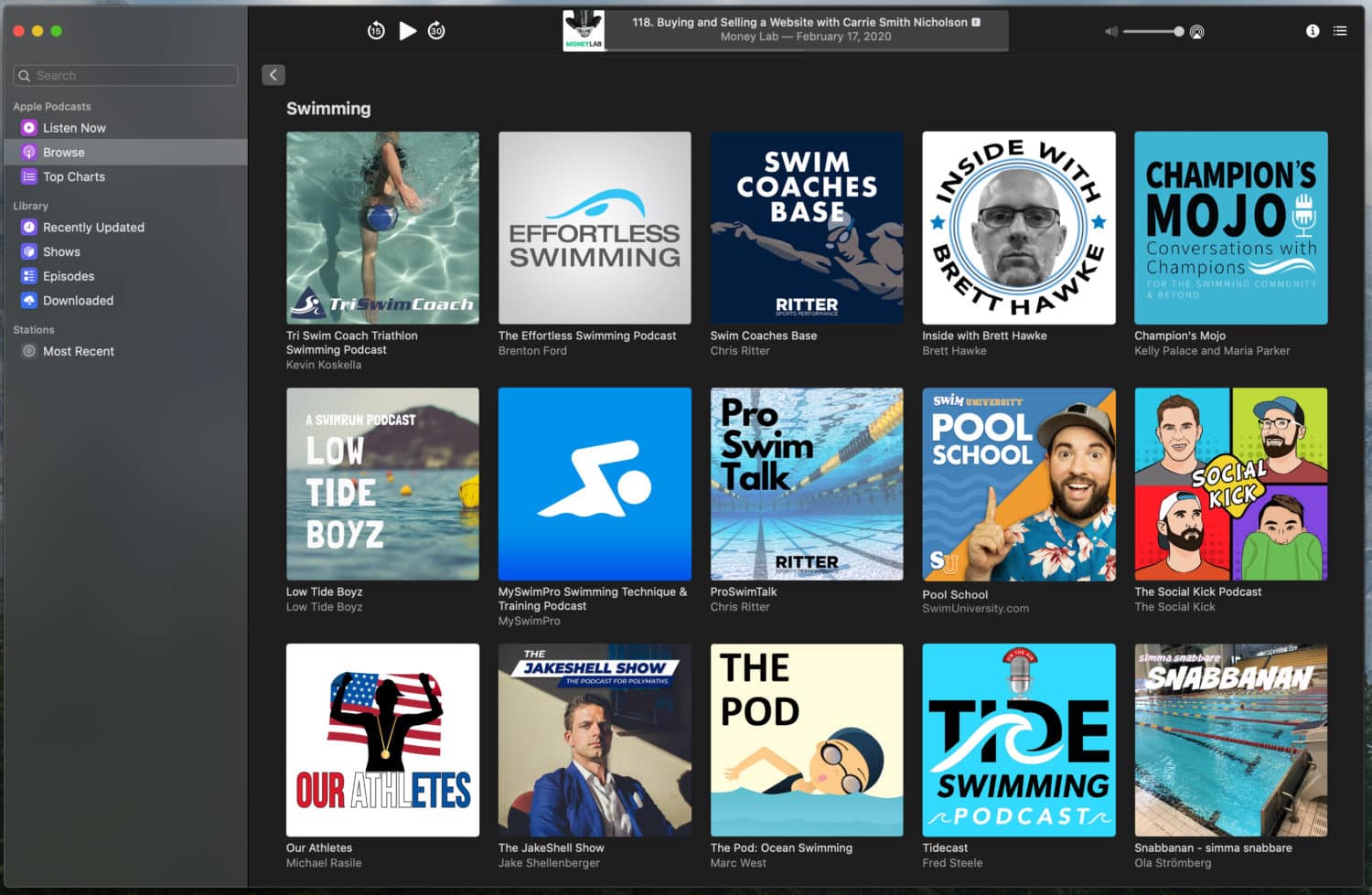Click 'The Pod: Ocean Swimming' title
This screenshot has height=895, width=1372.
tap(781, 847)
